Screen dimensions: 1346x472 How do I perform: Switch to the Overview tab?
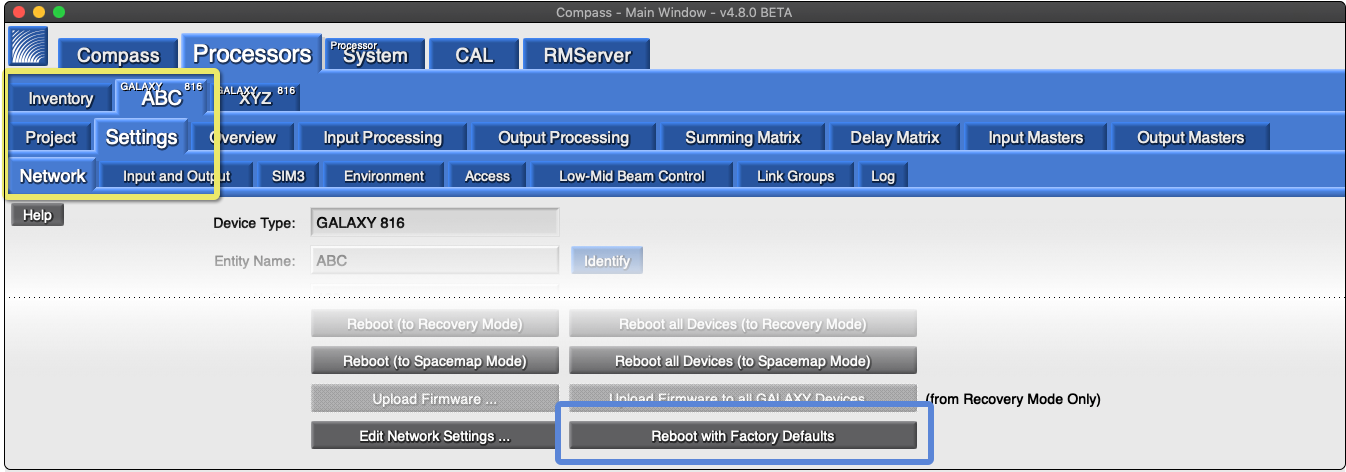(242, 137)
